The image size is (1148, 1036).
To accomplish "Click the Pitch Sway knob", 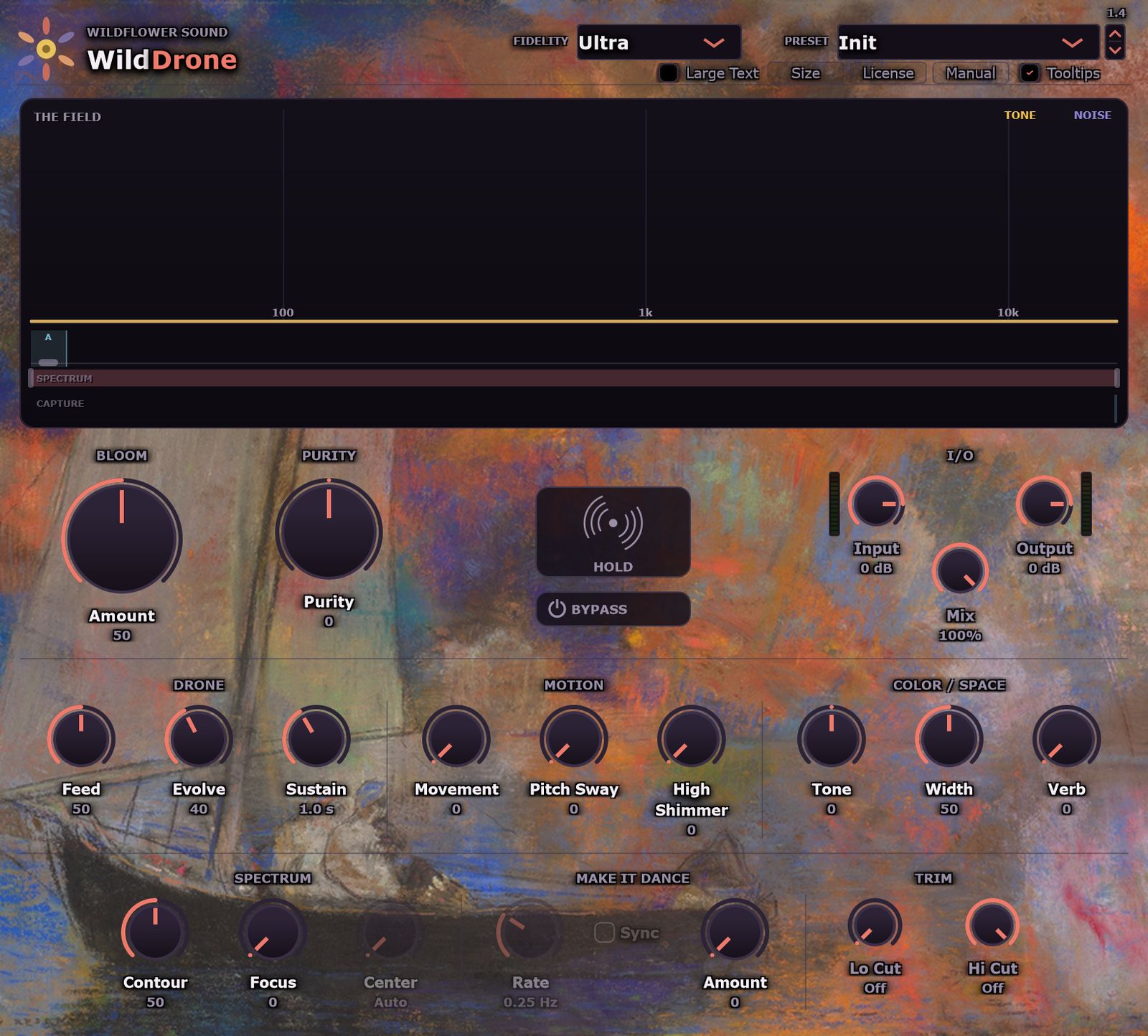I will coord(574,738).
